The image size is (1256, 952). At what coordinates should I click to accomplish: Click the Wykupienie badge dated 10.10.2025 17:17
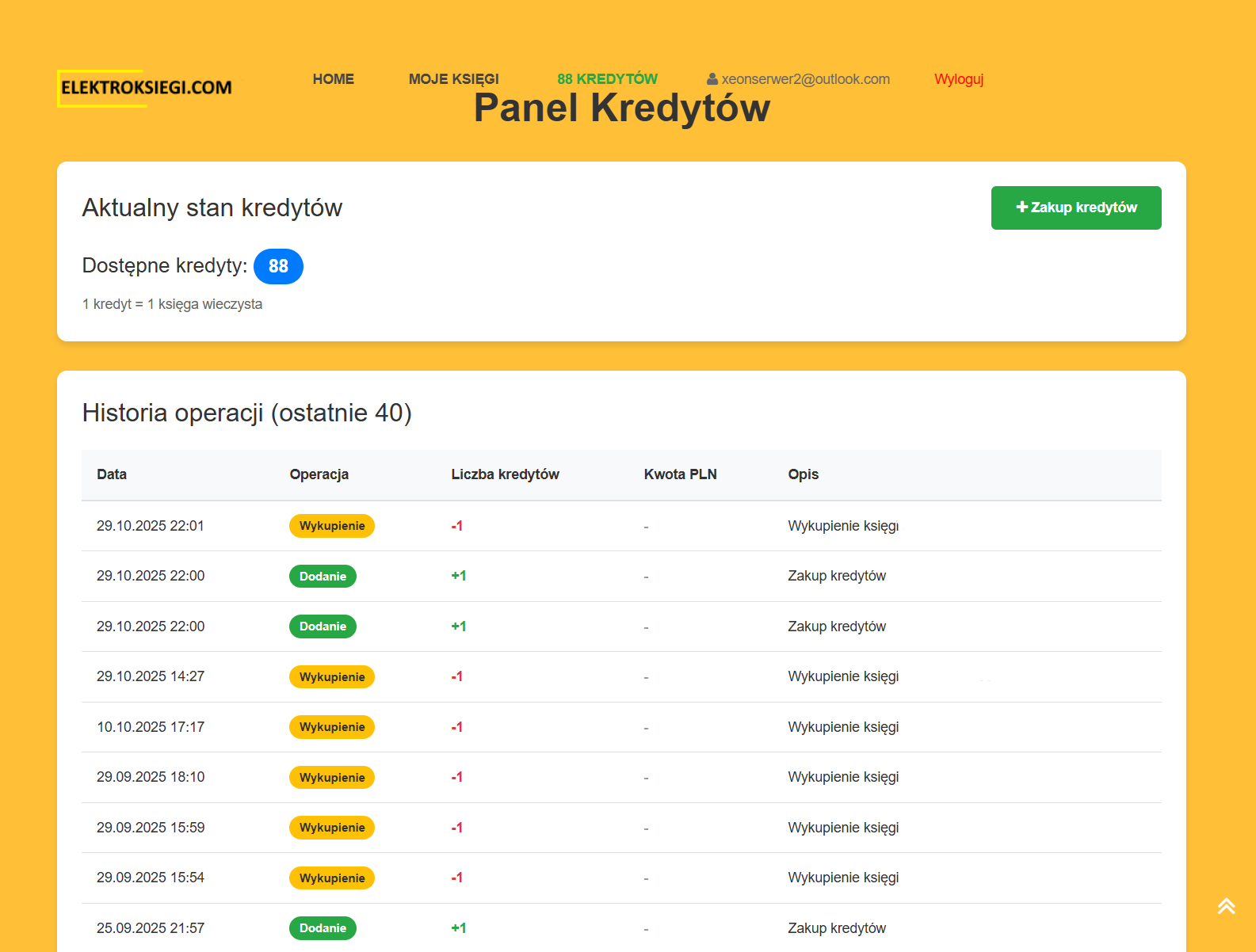pyautogui.click(x=332, y=727)
